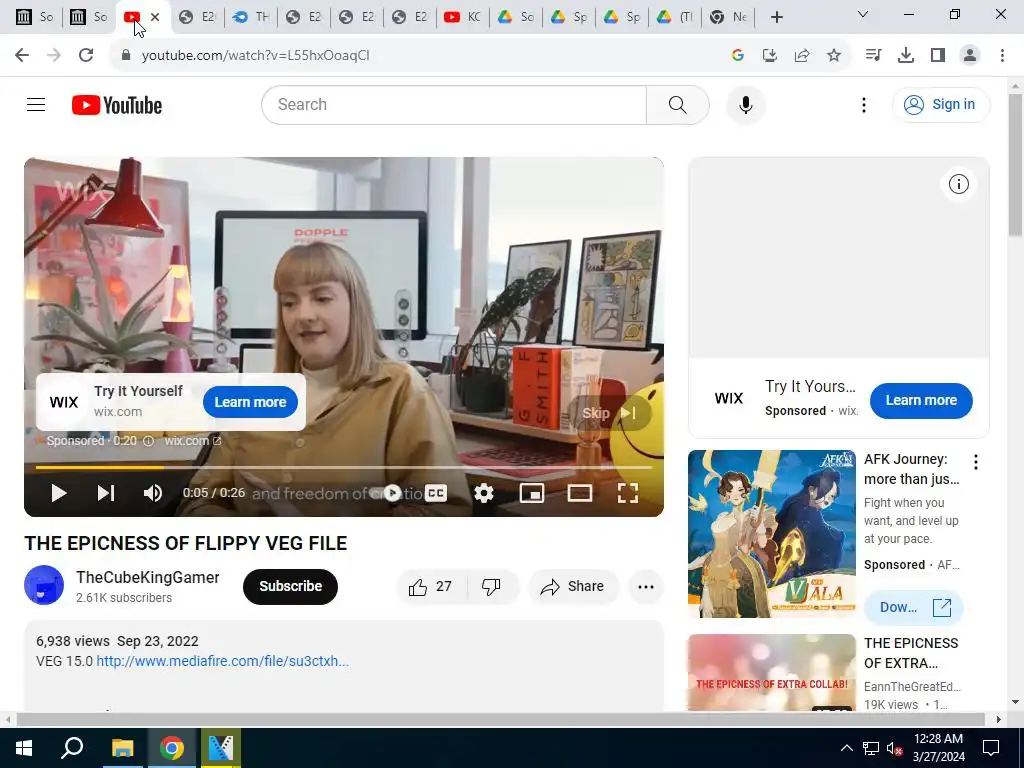Open the mediafire link in description

coord(223,661)
